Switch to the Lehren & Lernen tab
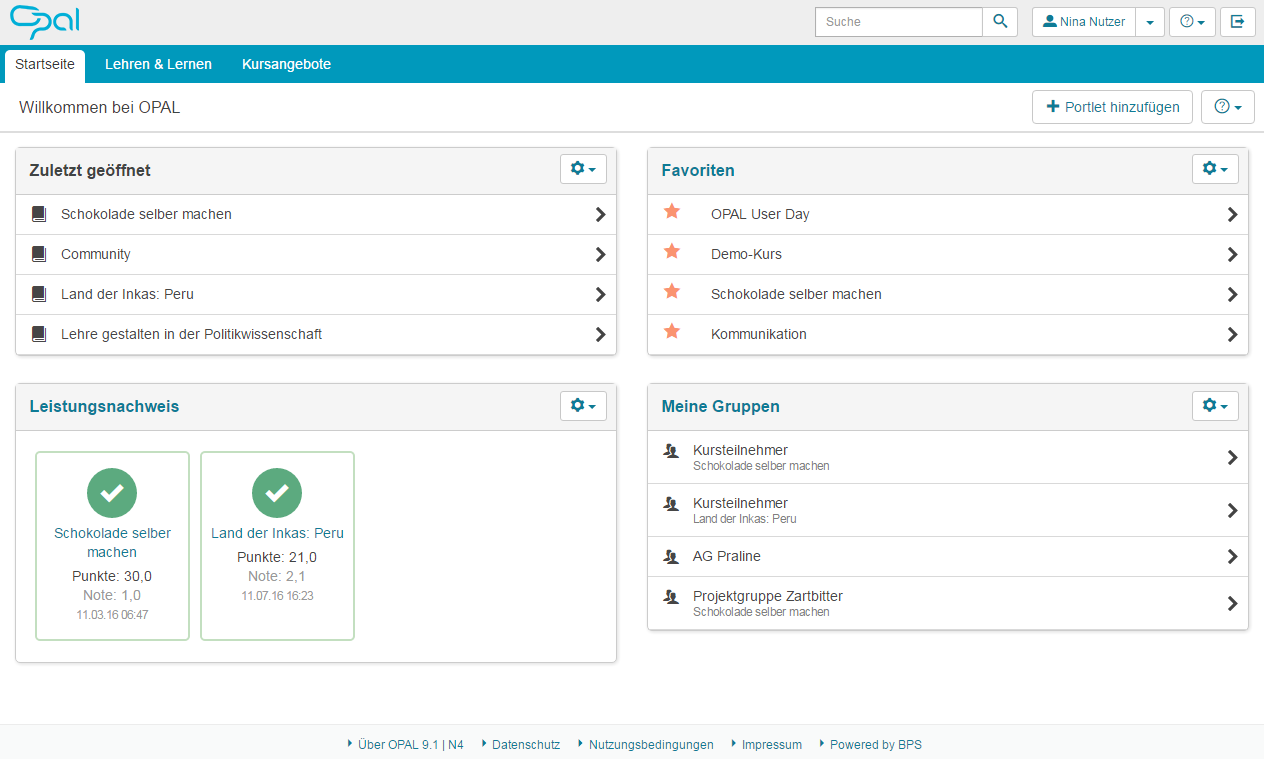This screenshot has width=1264, height=759. click(x=158, y=64)
